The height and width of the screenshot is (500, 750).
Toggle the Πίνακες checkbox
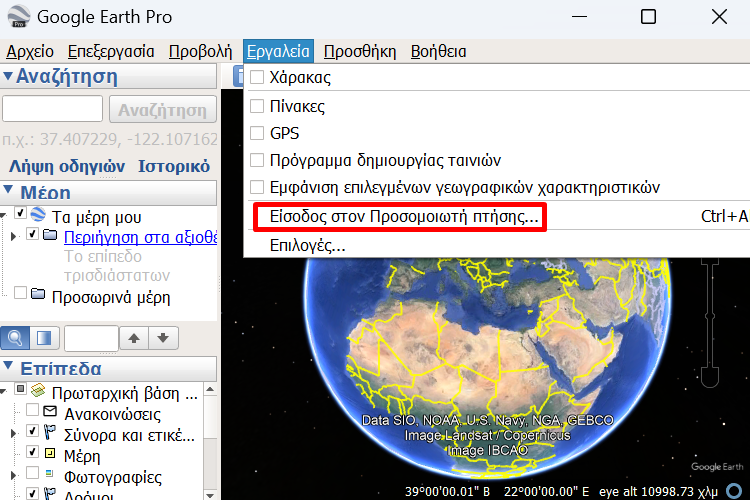point(257,106)
